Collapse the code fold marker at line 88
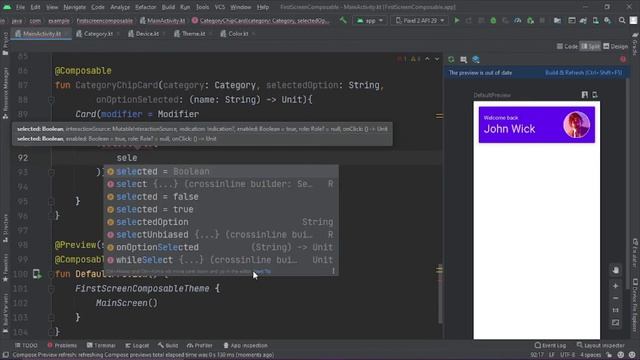The width and height of the screenshot is (640, 360). click(51, 100)
